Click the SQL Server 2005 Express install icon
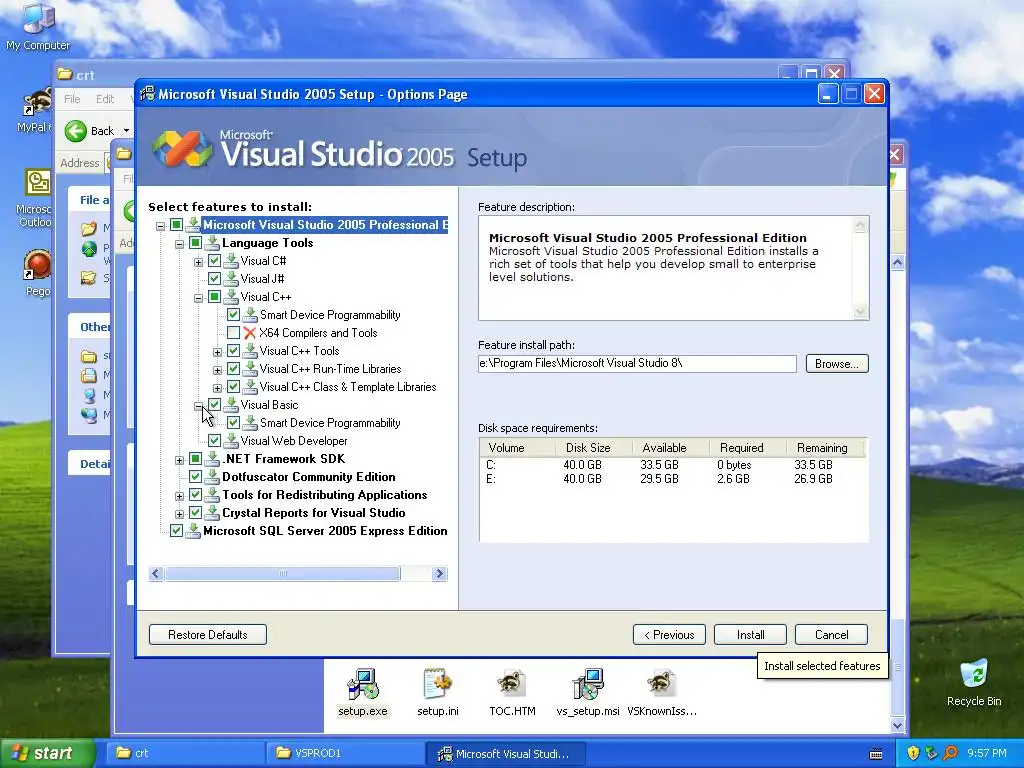The height and width of the screenshot is (768, 1024). [193, 531]
